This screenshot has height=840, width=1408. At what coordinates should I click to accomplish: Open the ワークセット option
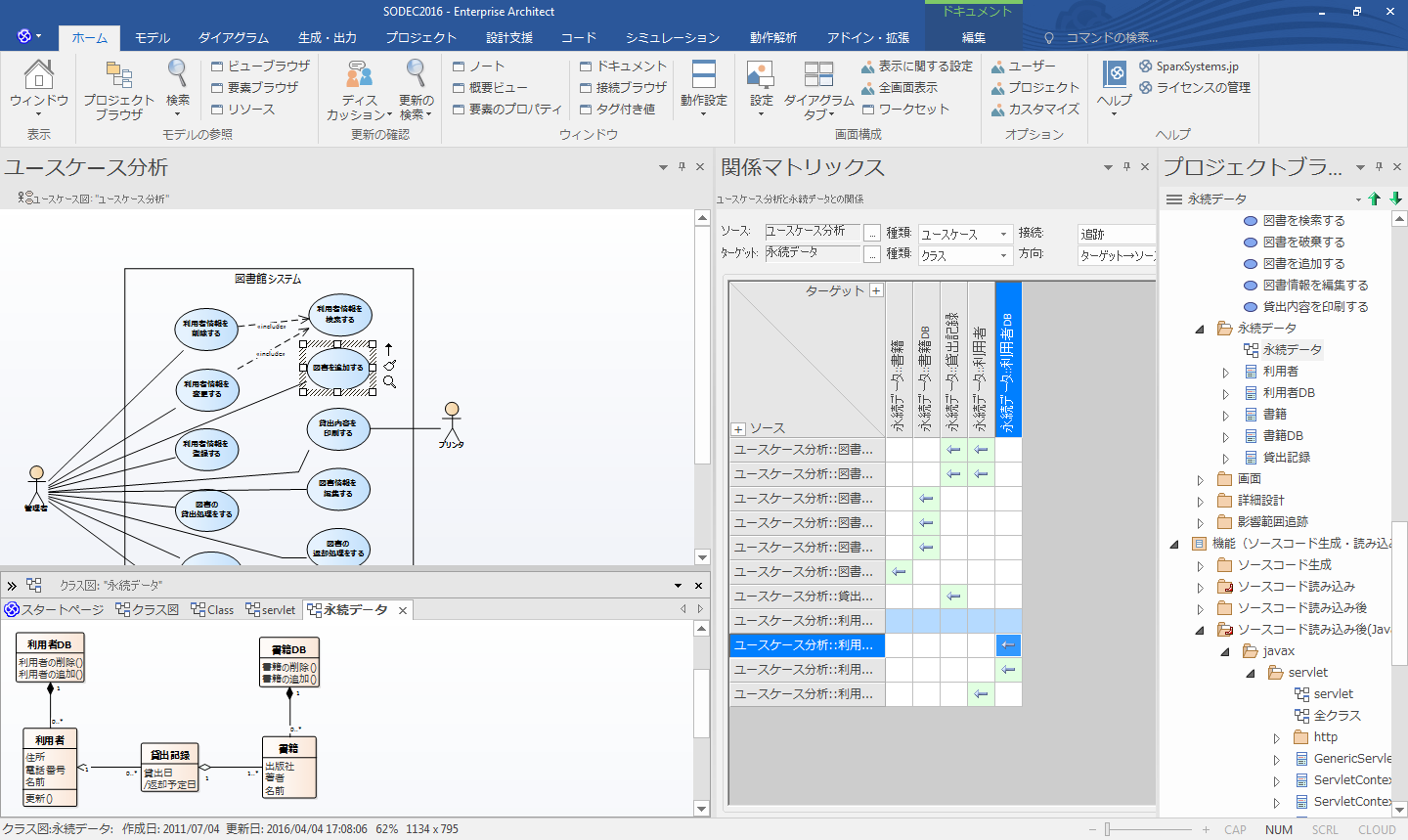(905, 109)
